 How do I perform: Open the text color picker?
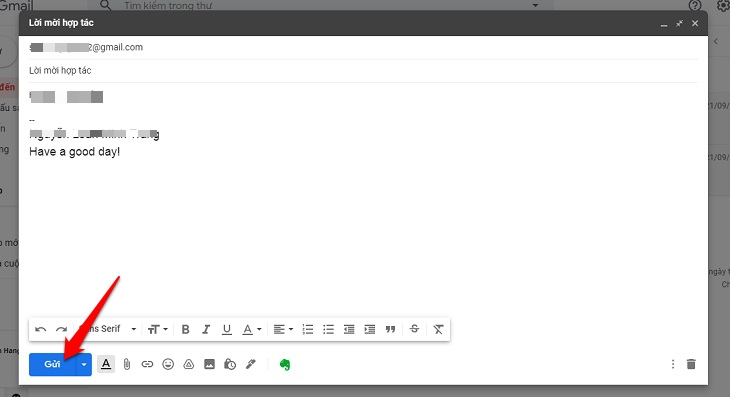pos(252,330)
